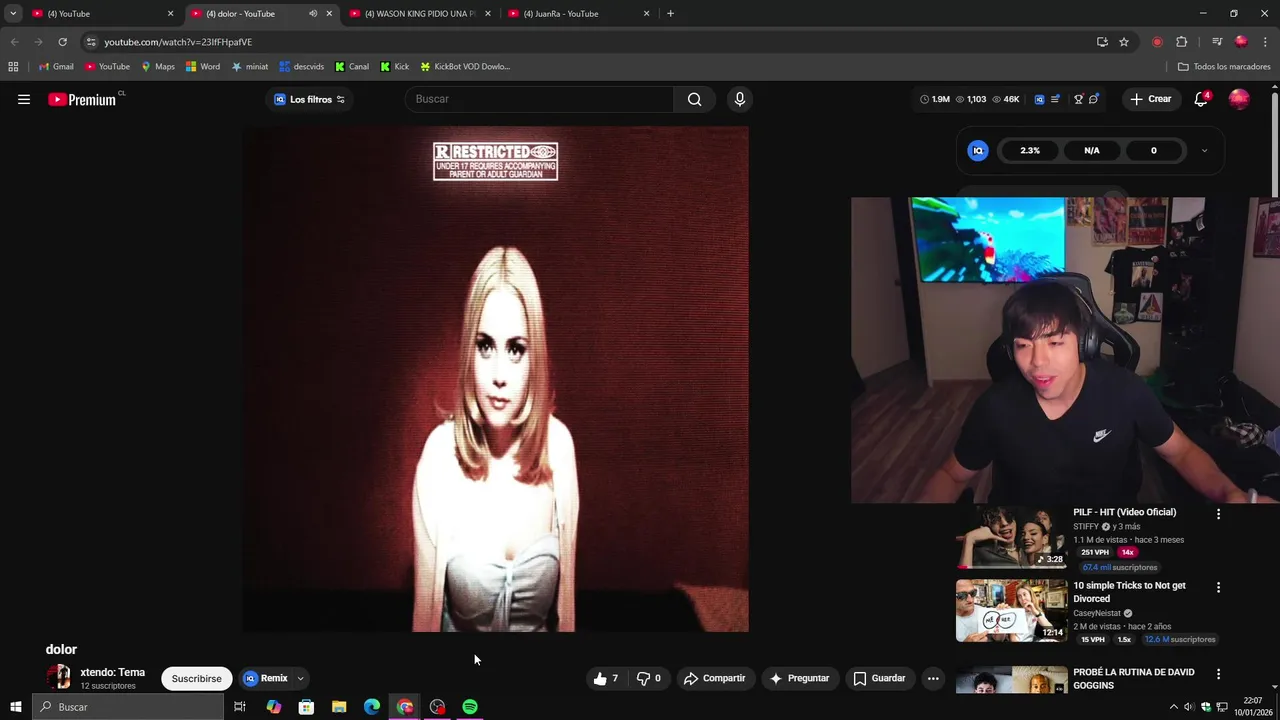The width and height of the screenshot is (1280, 720).
Task: Open notifications bell with 4 badge
Action: coord(1201,99)
